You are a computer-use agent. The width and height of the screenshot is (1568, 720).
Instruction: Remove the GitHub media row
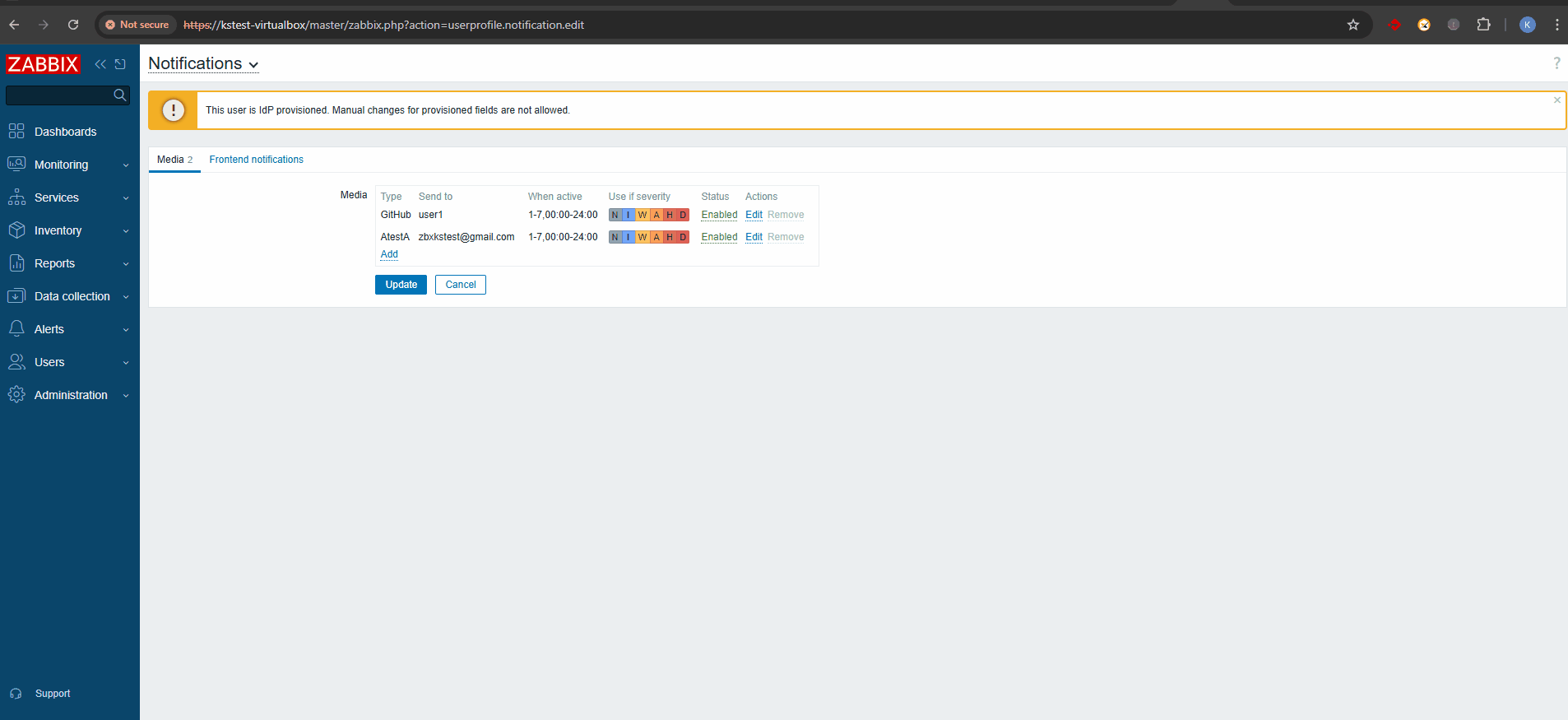pyautogui.click(x=786, y=215)
